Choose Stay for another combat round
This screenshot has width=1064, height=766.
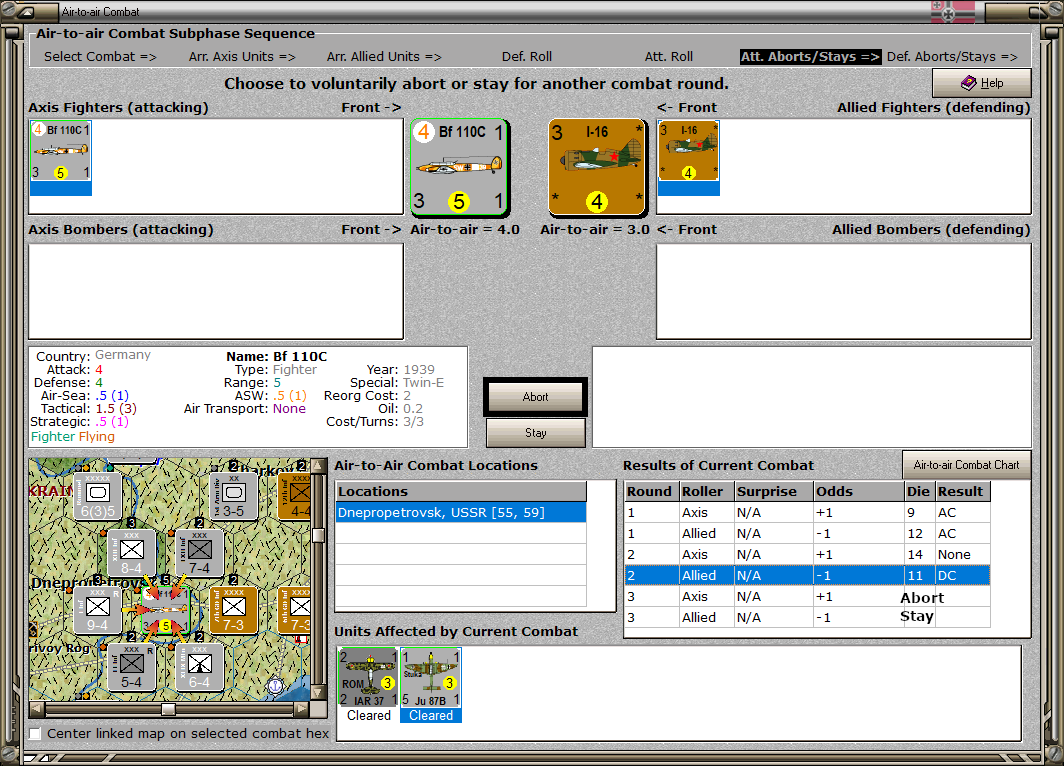point(535,432)
